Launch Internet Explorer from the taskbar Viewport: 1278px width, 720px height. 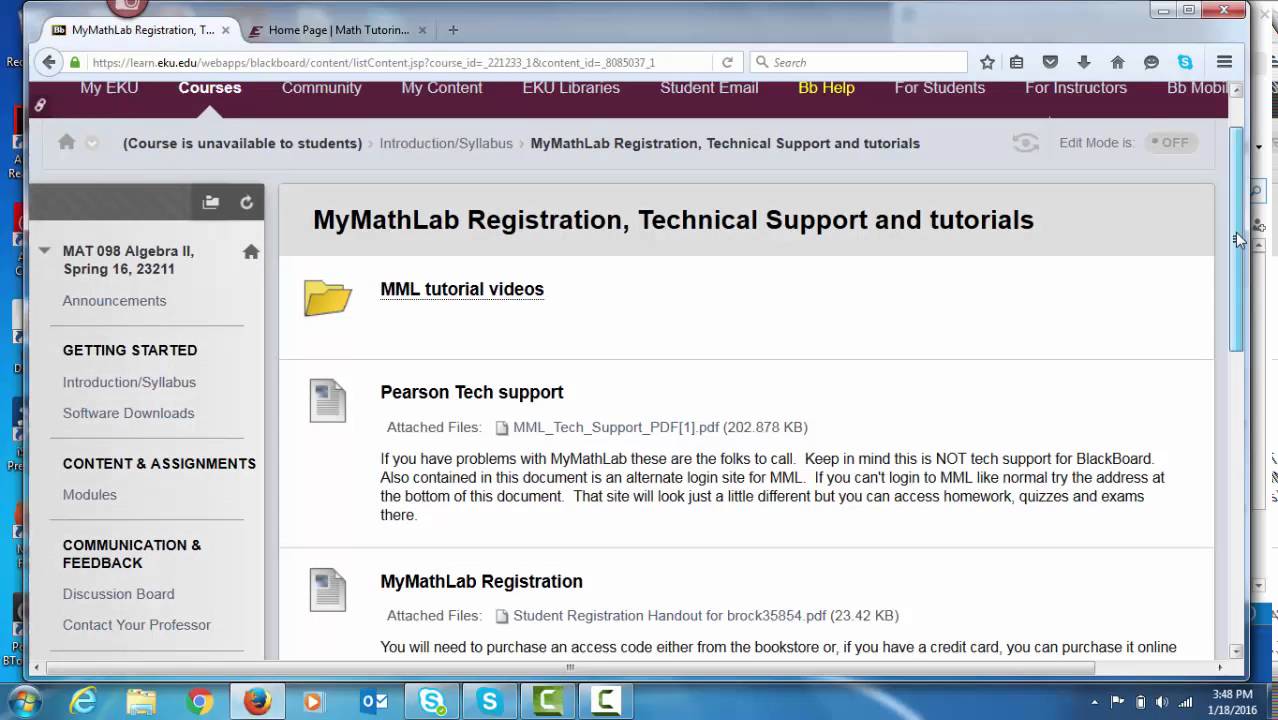click(x=84, y=702)
